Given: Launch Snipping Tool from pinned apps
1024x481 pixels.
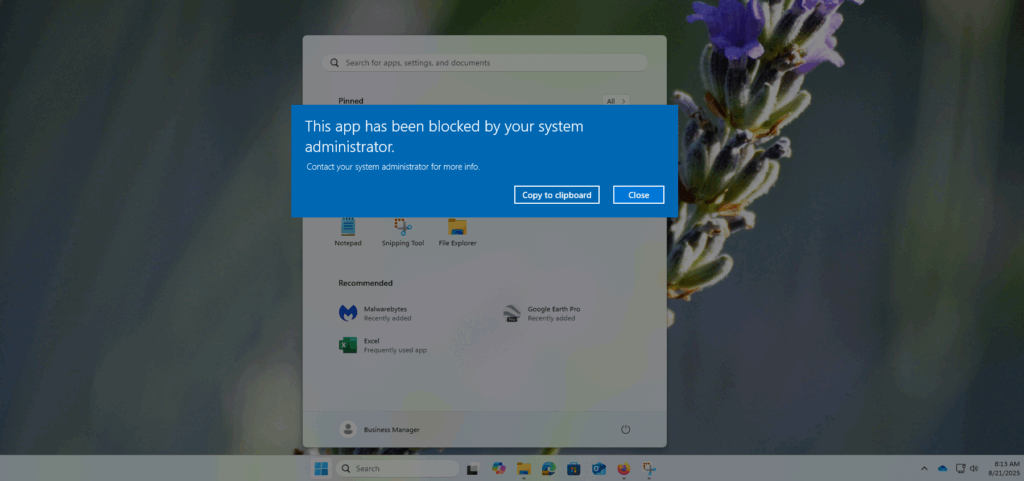Looking at the screenshot, I should point(402,231).
